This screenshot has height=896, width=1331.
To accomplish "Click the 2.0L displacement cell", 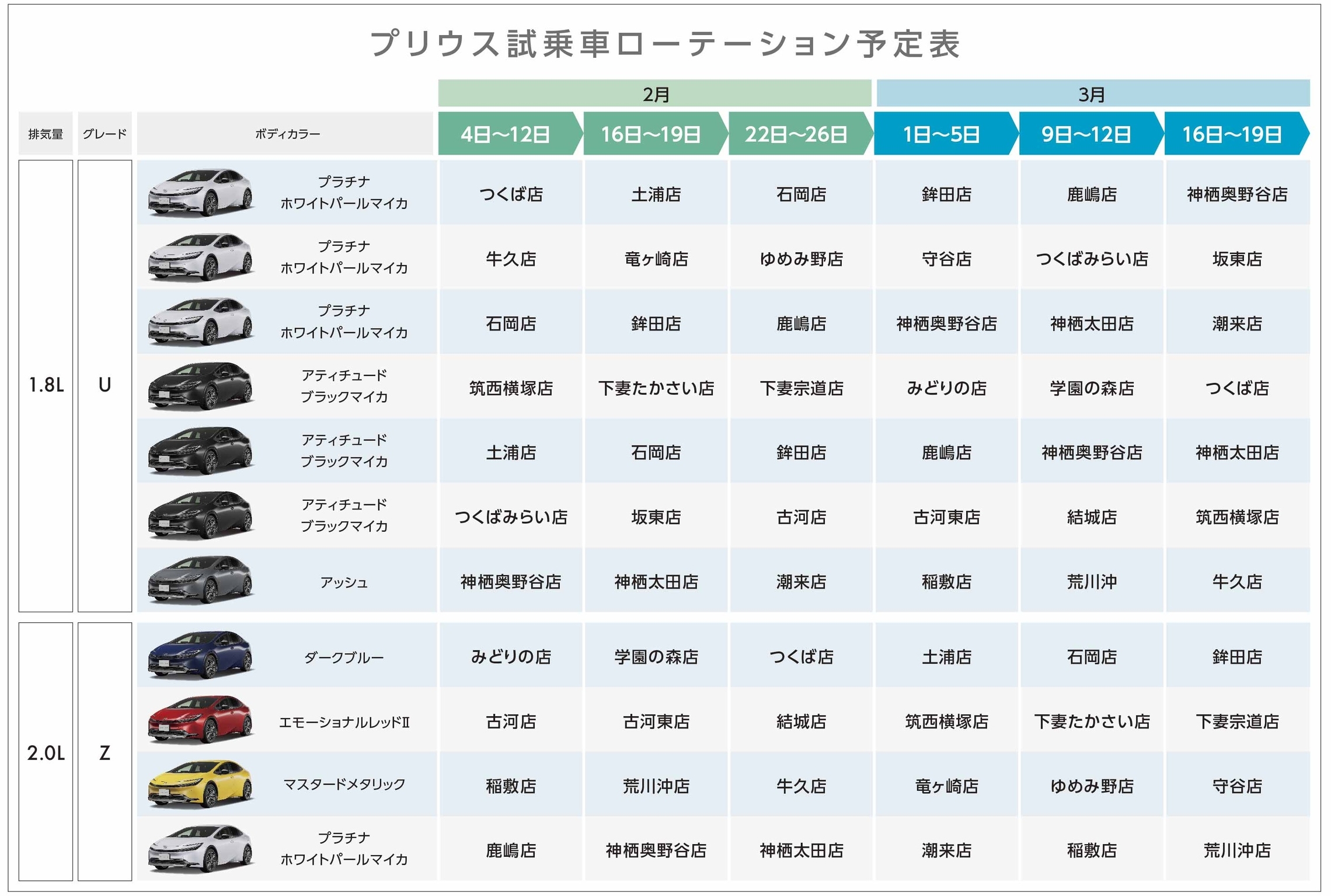I will tap(46, 752).
